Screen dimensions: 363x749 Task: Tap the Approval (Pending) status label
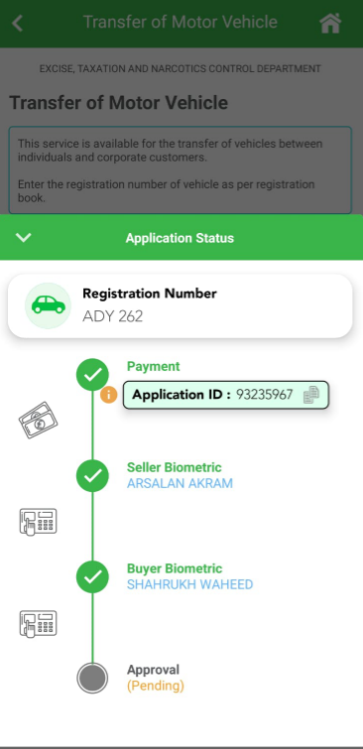click(155, 678)
